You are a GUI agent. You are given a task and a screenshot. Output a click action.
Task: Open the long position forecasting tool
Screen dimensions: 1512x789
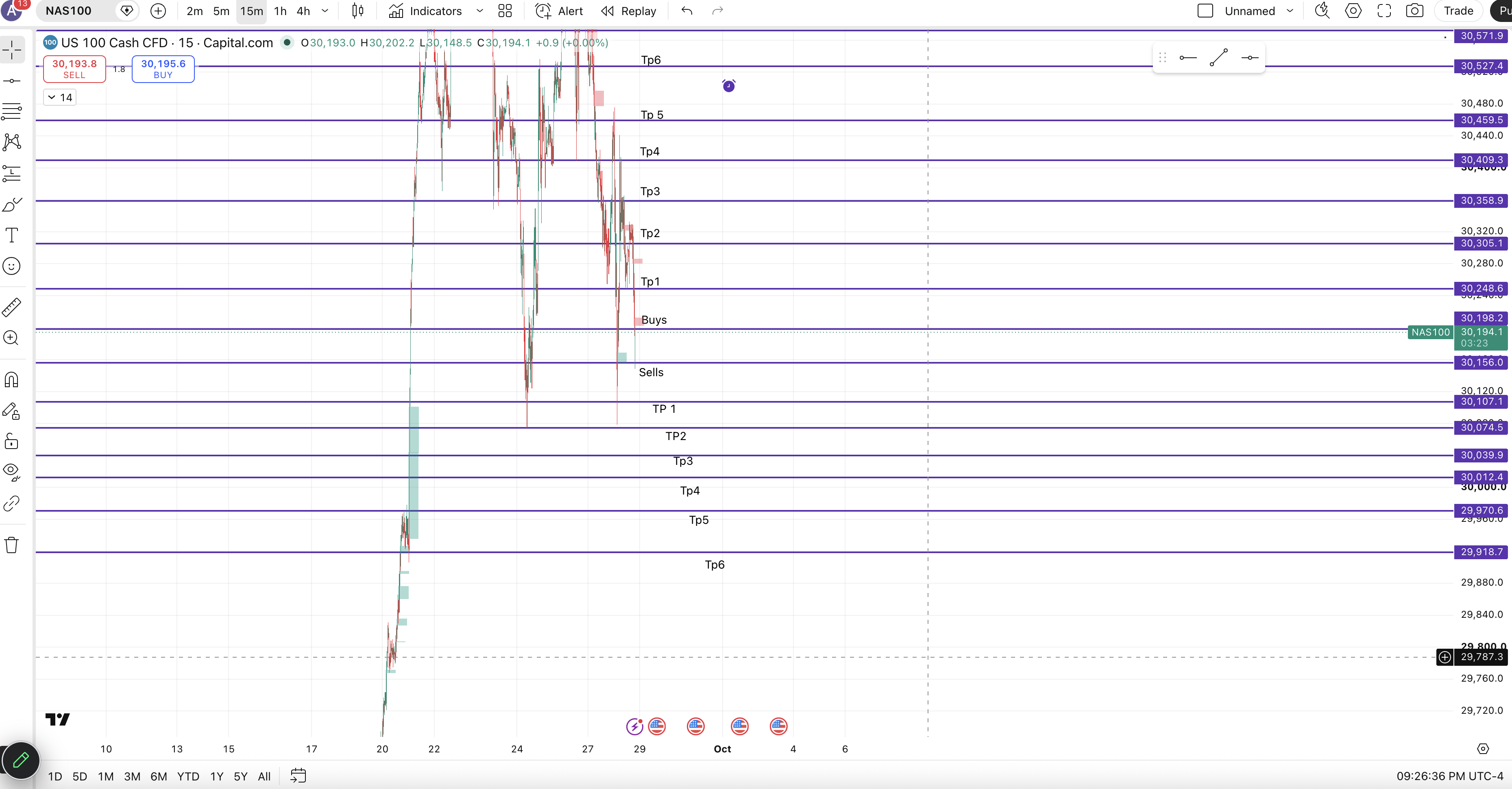[12, 173]
